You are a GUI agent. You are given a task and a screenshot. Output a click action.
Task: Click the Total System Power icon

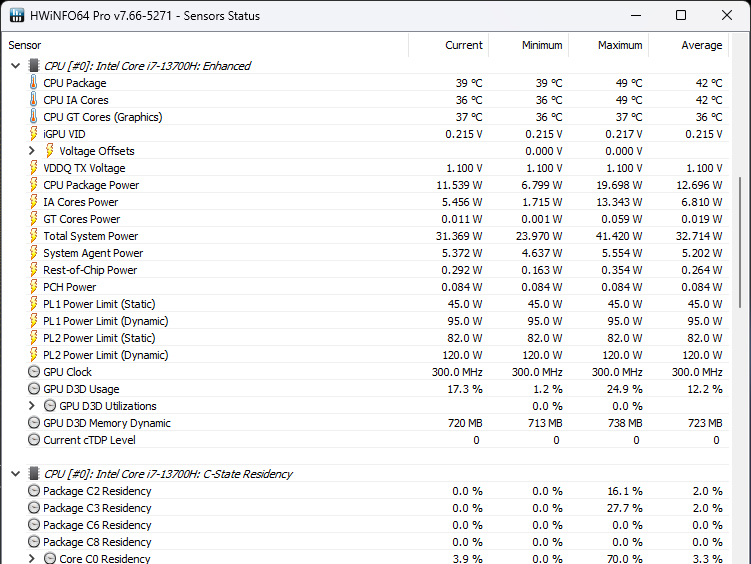(34, 236)
